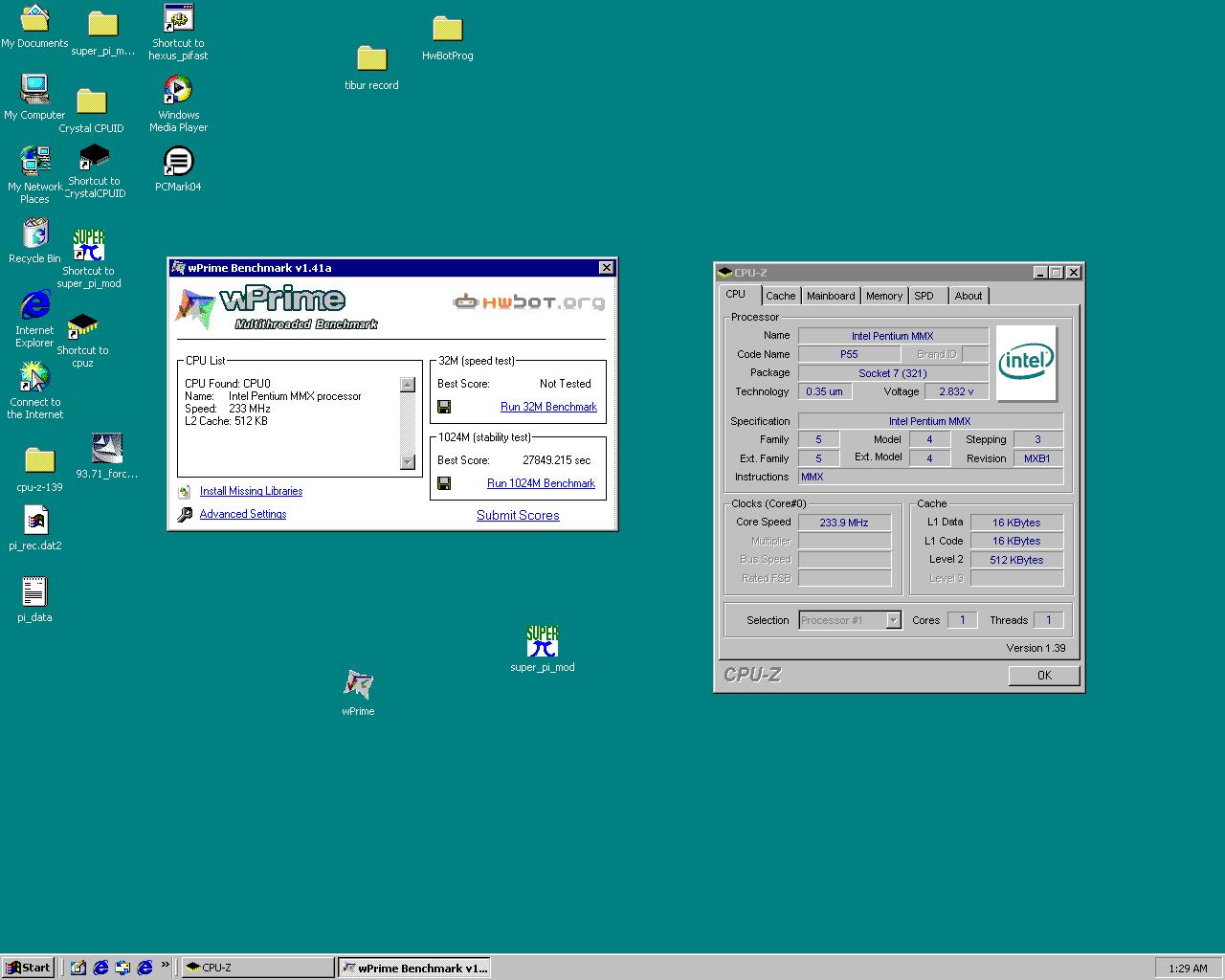
Task: Activate CPU-Z taskbar button
Action: point(257,968)
